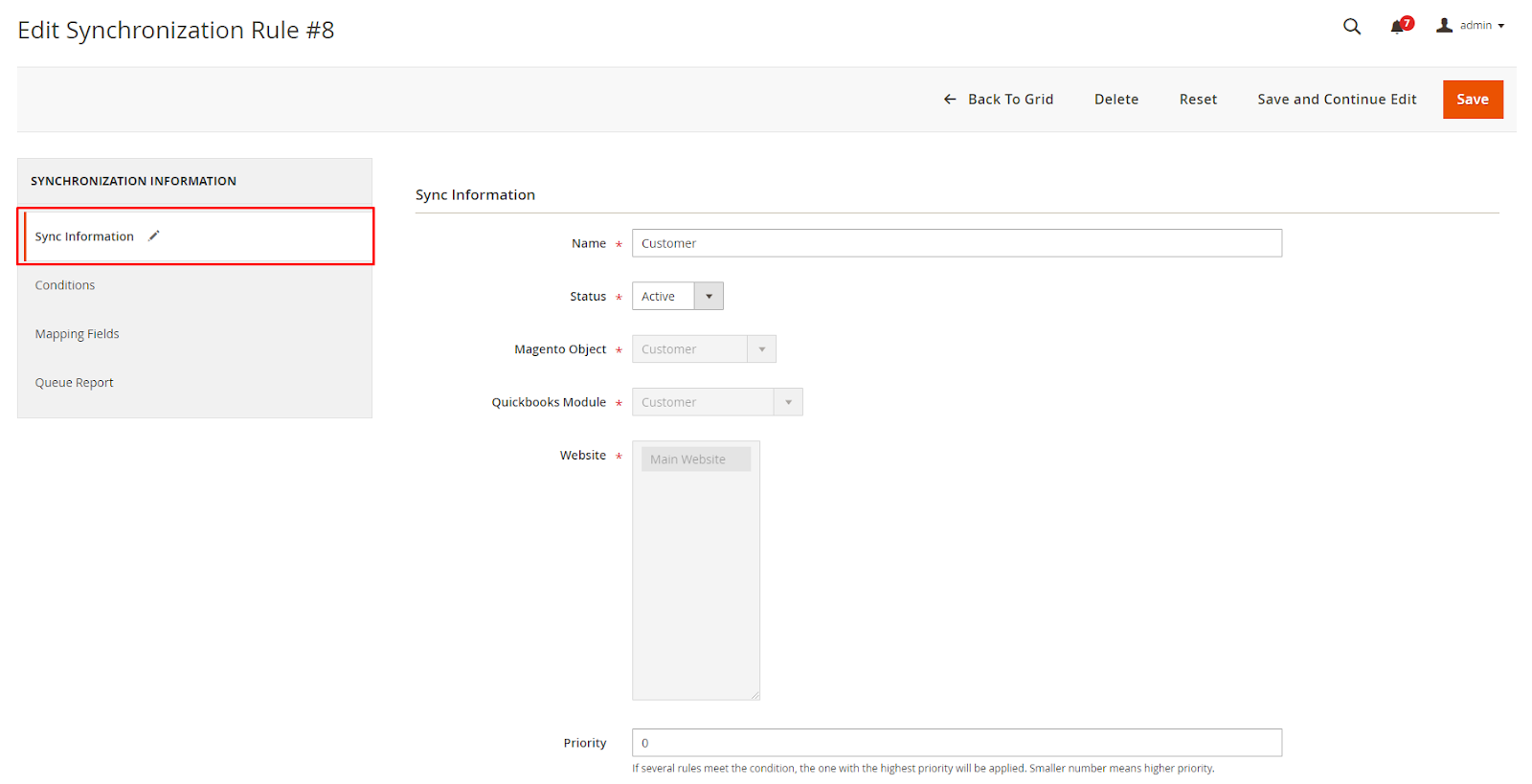Select Main Website in the Website list

[x=695, y=459]
